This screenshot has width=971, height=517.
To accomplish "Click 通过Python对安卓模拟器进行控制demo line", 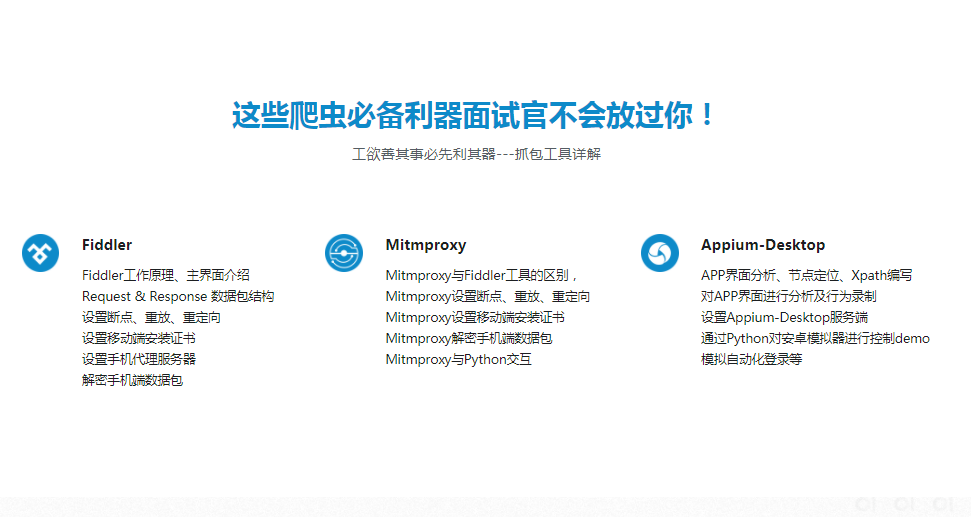I will click(816, 339).
